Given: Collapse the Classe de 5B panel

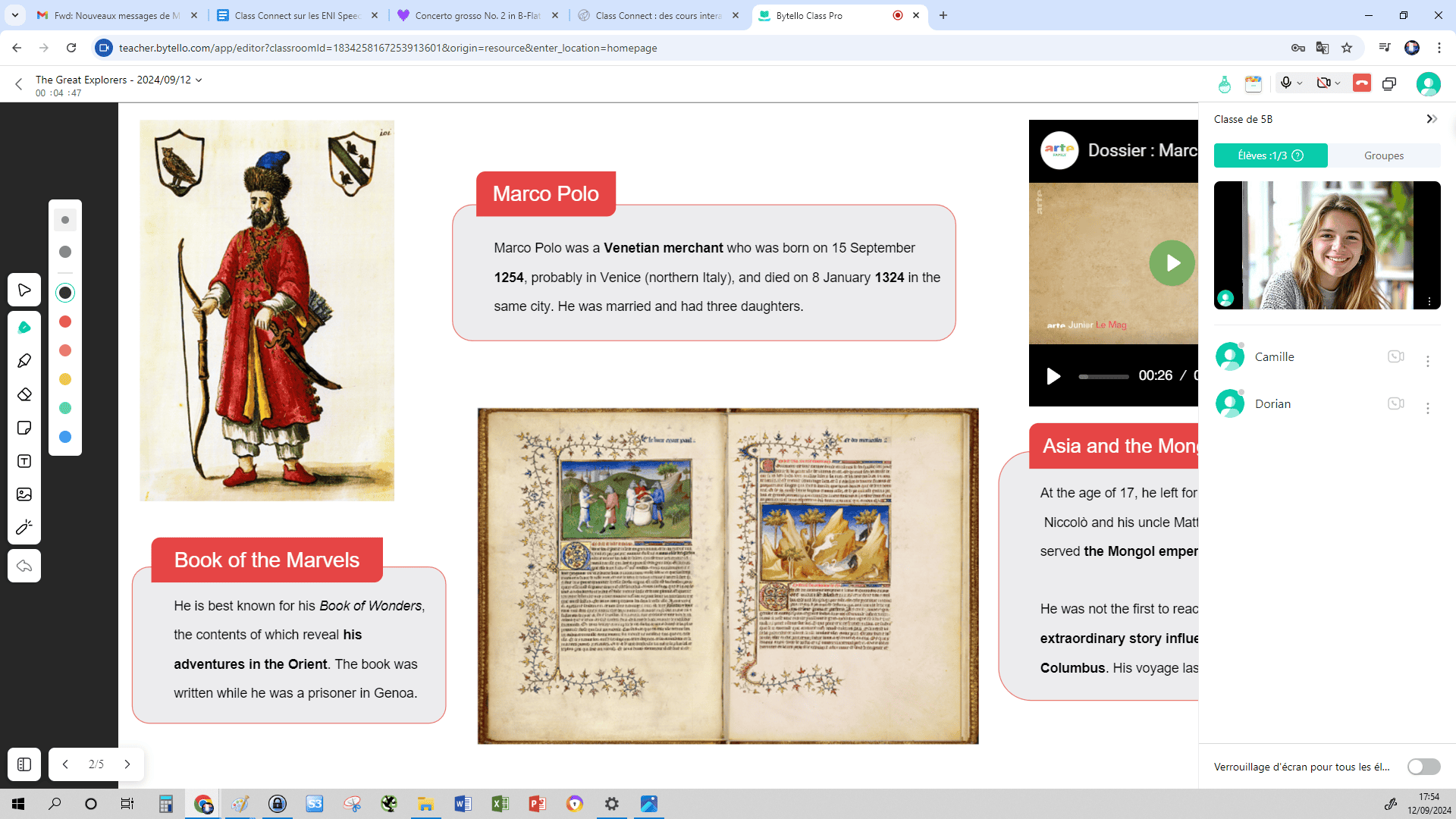Looking at the screenshot, I should click(1432, 119).
